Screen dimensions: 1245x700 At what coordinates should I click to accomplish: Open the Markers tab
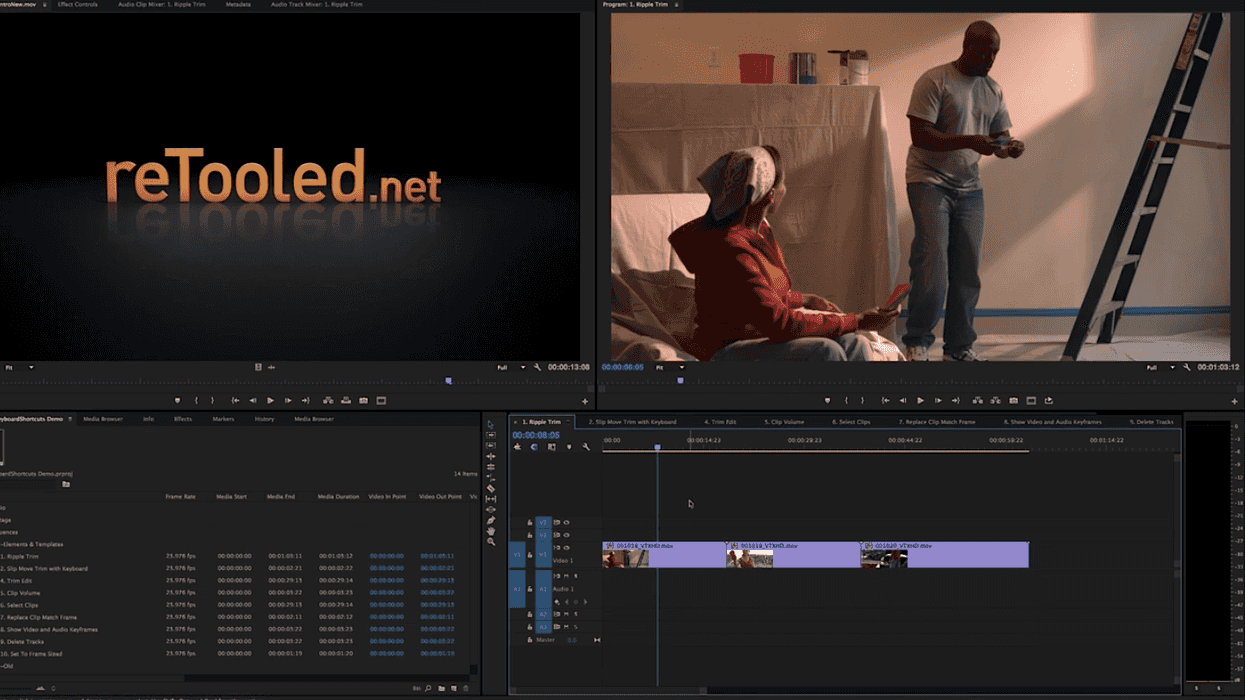[x=223, y=419]
